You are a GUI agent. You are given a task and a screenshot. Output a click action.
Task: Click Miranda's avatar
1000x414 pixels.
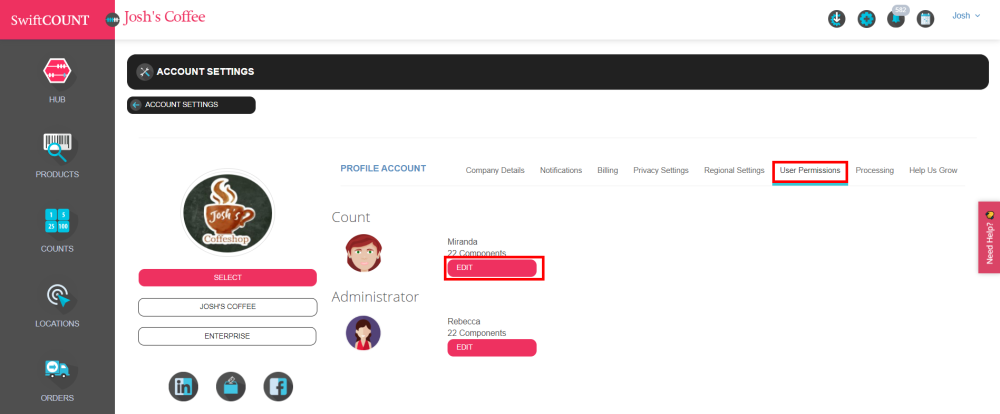click(364, 253)
